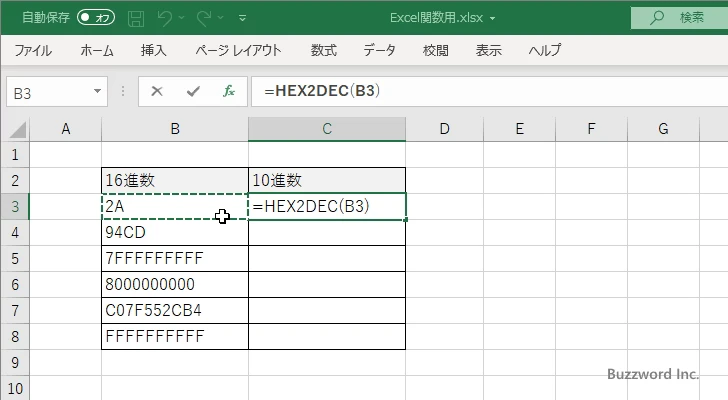Select column D header
This screenshot has width=728, height=400.
pos(444,129)
